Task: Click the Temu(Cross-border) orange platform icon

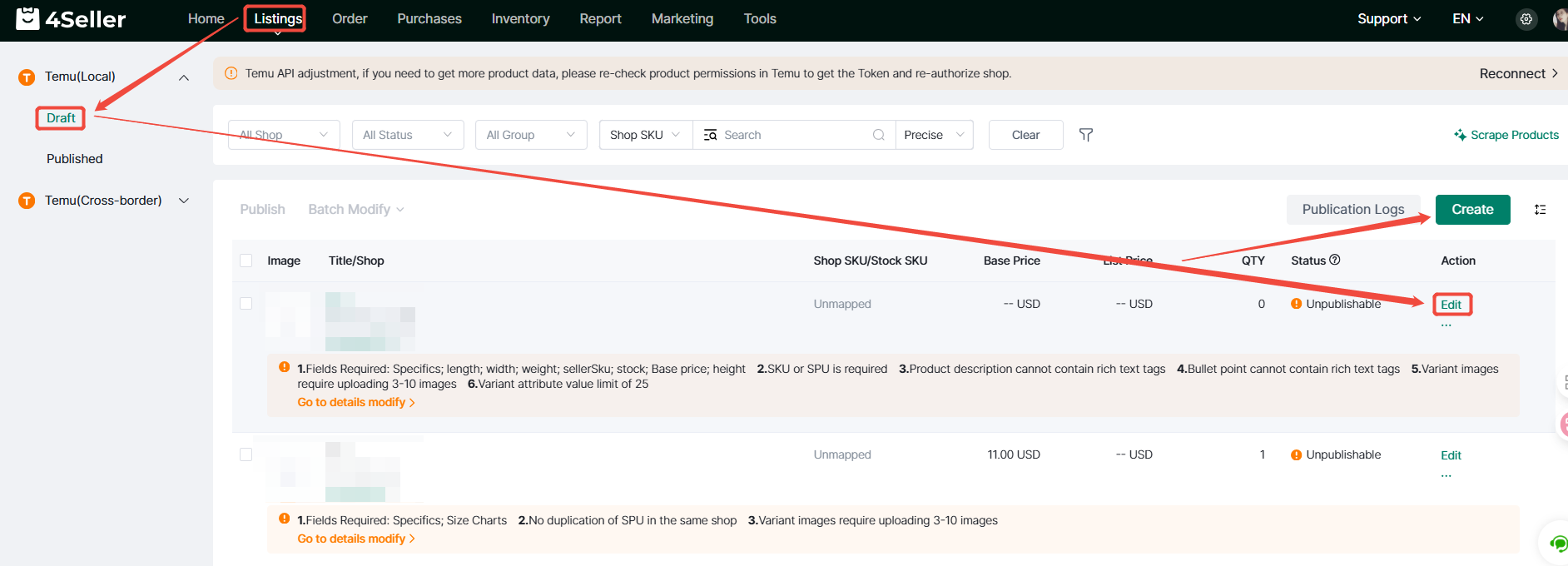Action: [x=27, y=201]
